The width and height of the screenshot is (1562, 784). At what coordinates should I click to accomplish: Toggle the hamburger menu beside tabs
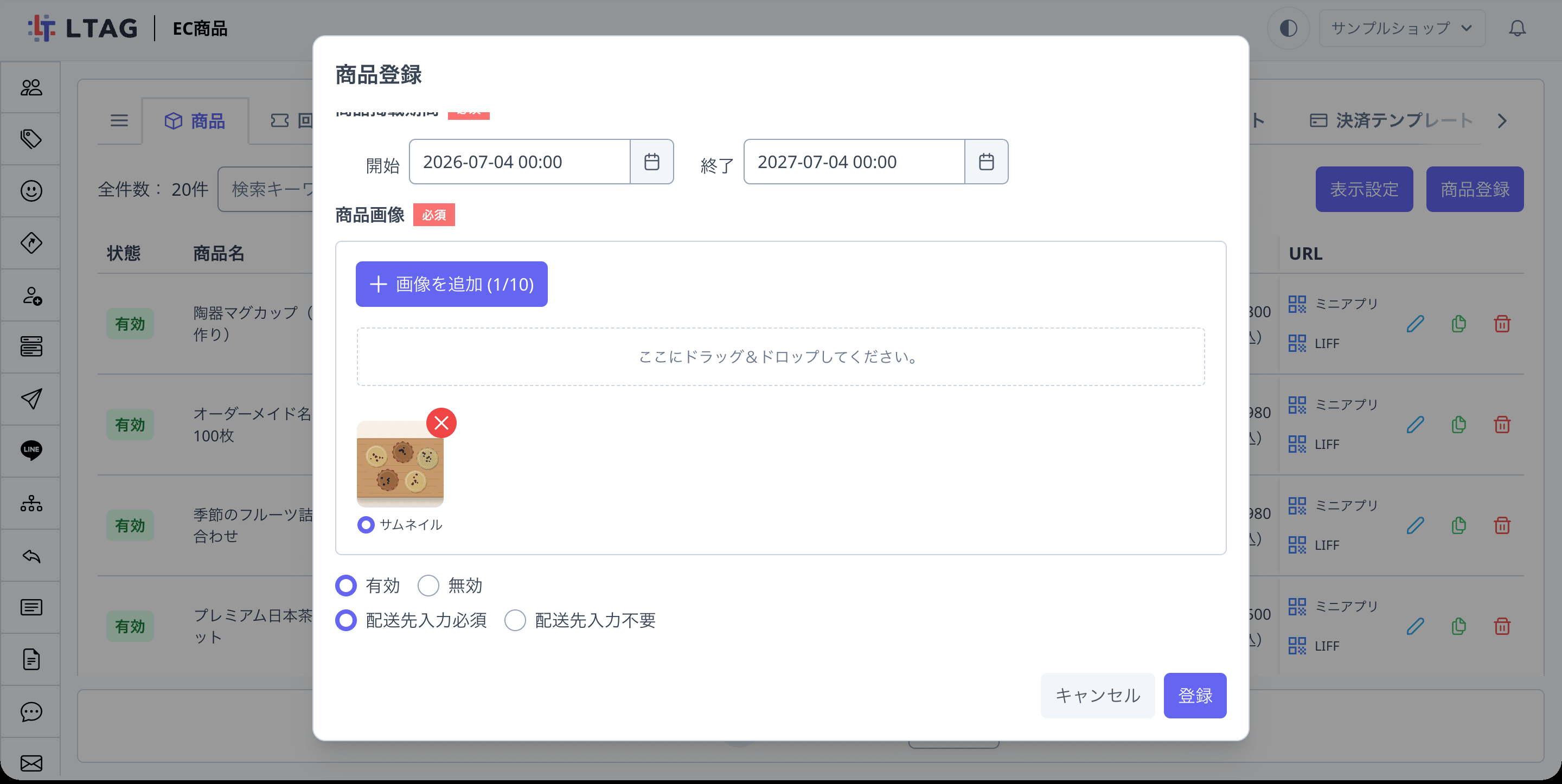[x=119, y=121]
